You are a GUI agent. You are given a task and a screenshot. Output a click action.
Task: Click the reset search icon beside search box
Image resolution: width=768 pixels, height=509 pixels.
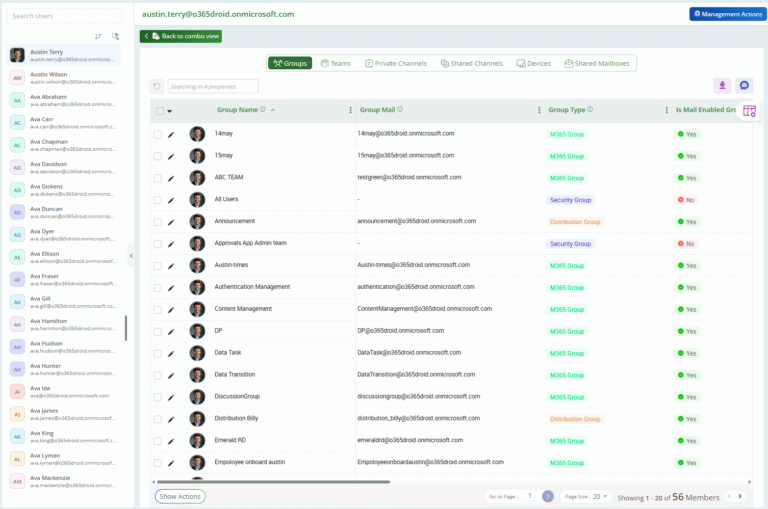[157, 87]
